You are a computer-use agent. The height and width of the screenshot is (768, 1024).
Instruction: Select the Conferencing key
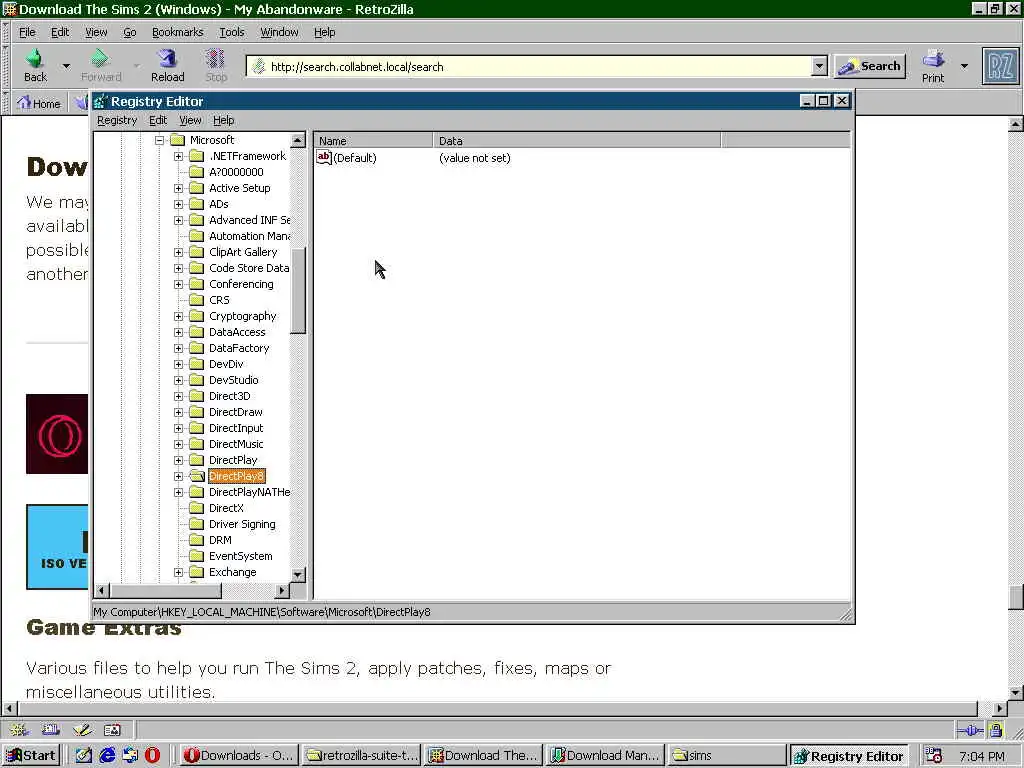(241, 284)
